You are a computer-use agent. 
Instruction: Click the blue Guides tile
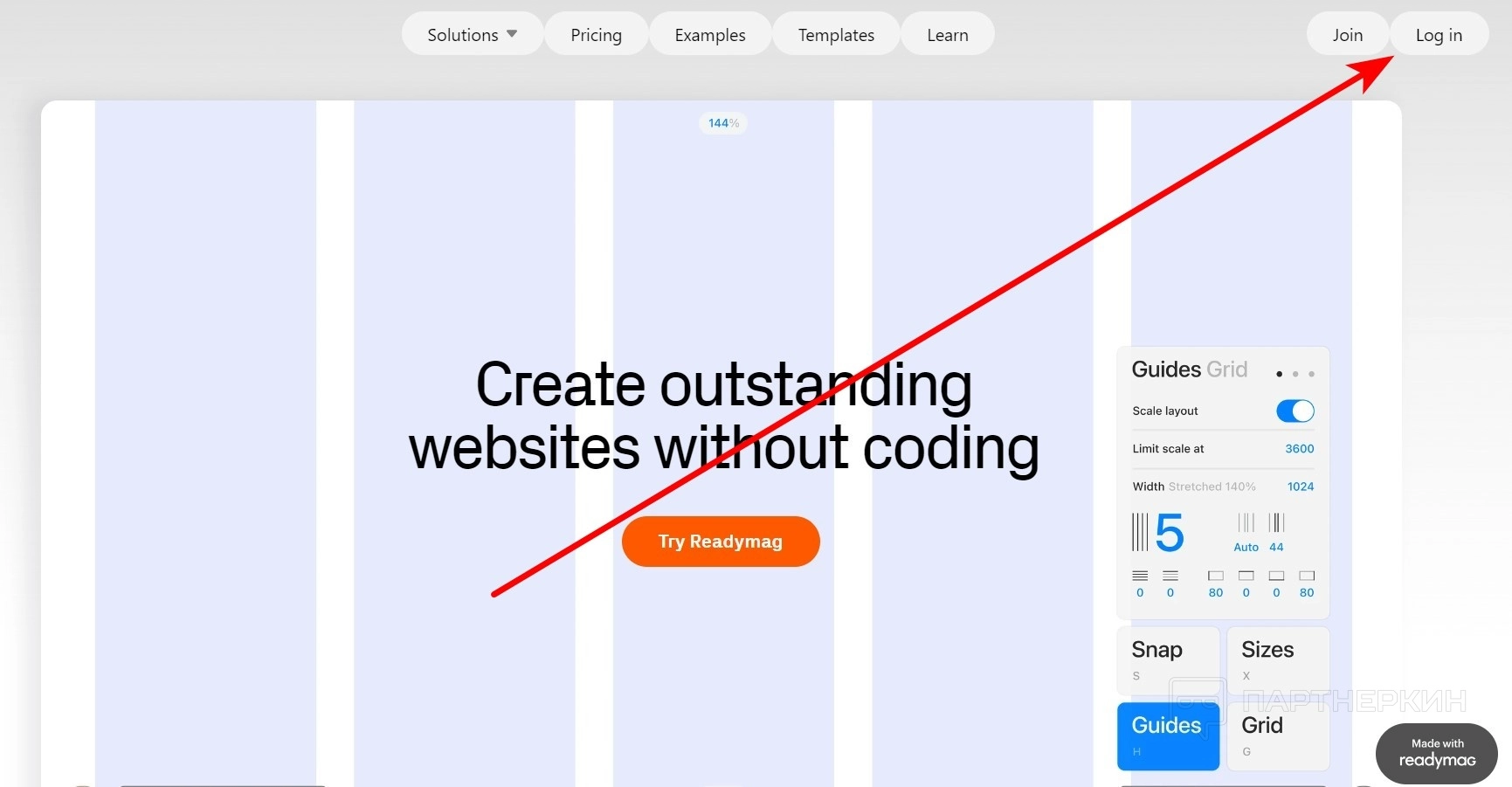coord(1169,736)
